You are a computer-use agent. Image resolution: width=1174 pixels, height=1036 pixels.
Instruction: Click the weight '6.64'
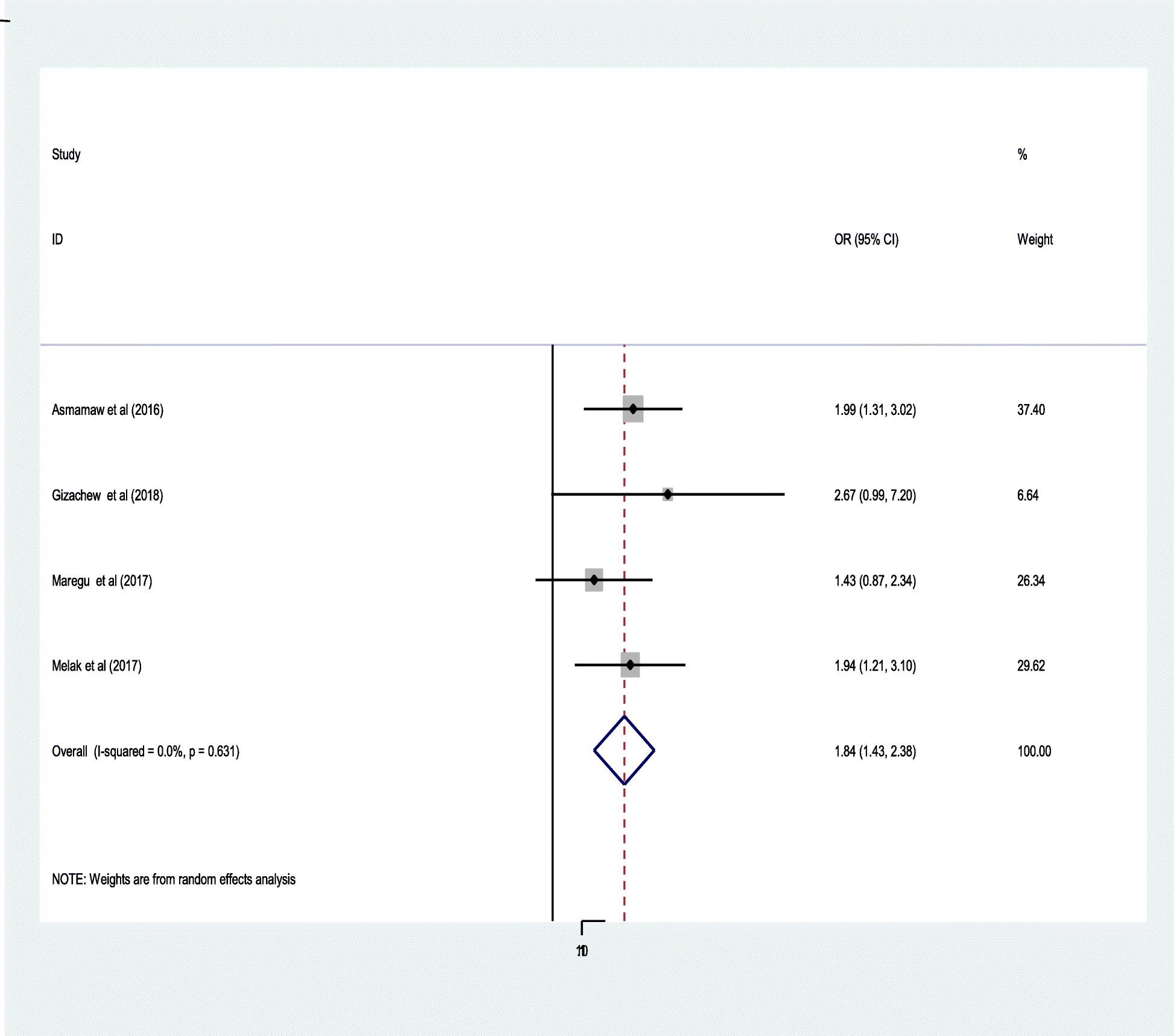coord(1027,496)
